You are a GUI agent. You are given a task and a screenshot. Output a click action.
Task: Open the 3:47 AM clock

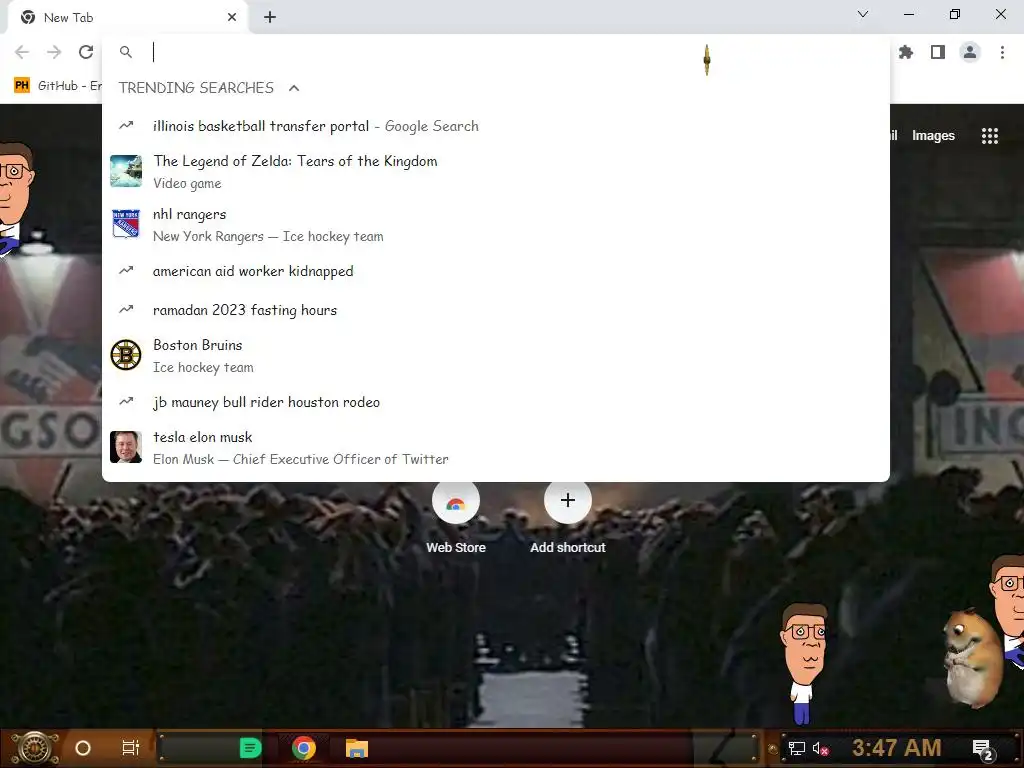(896, 748)
